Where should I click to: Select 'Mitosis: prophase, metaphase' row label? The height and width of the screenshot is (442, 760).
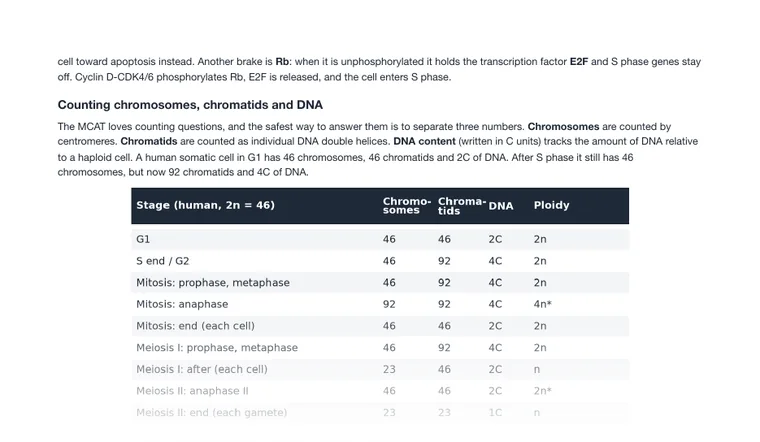point(213,283)
